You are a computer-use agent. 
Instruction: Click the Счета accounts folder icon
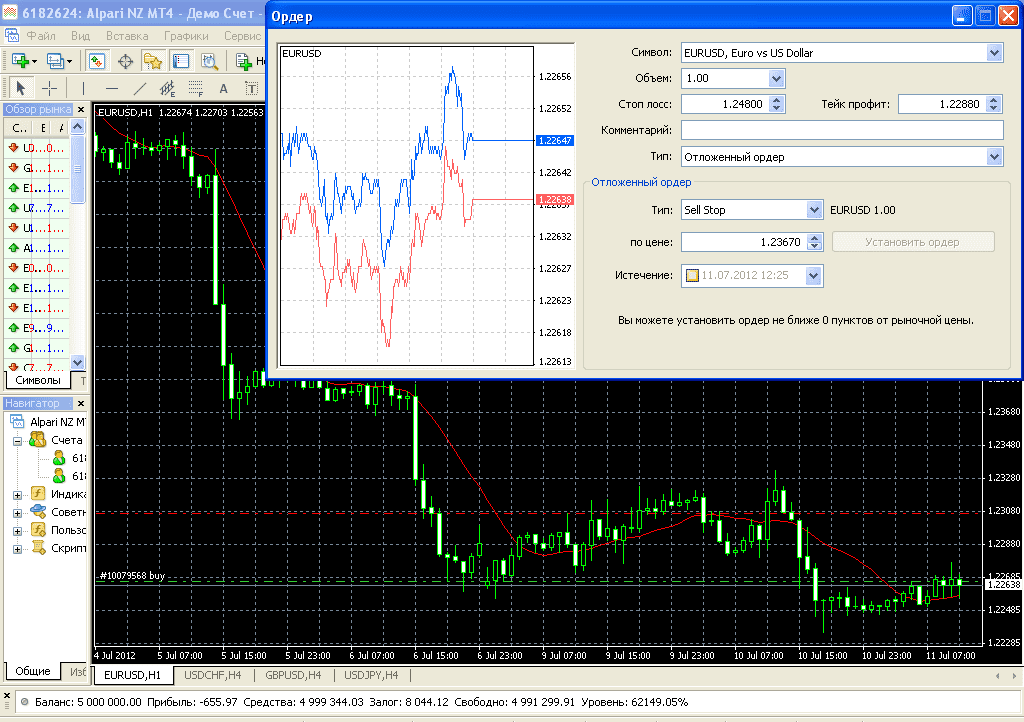pos(37,440)
